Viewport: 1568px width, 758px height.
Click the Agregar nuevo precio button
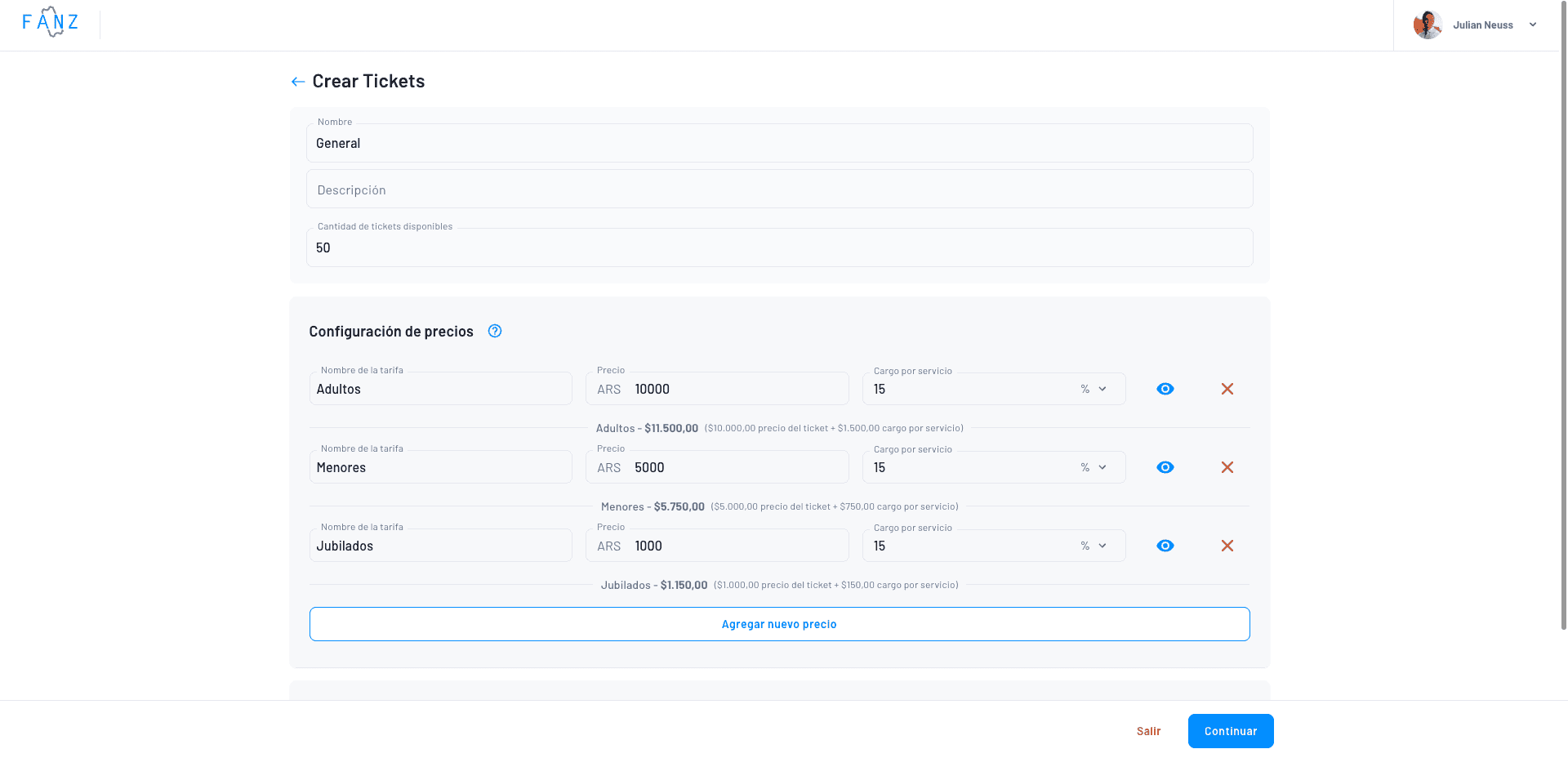pos(779,624)
